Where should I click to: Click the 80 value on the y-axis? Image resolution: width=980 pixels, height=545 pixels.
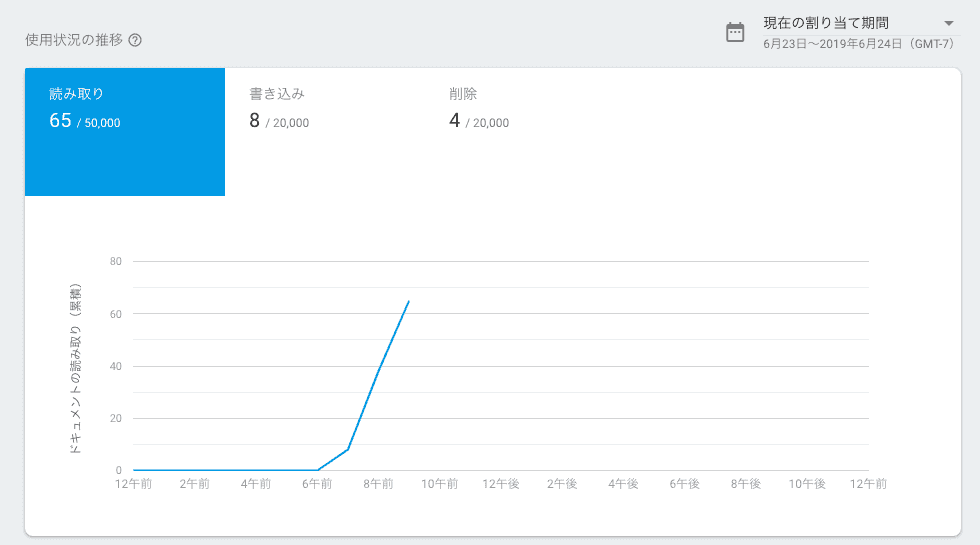(116, 262)
